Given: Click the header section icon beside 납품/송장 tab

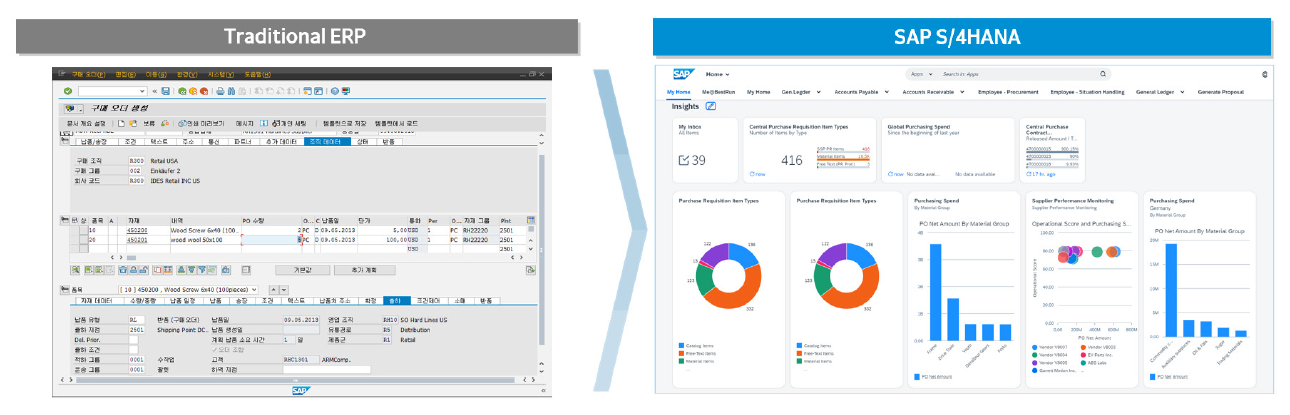Looking at the screenshot, I should 65,140.
